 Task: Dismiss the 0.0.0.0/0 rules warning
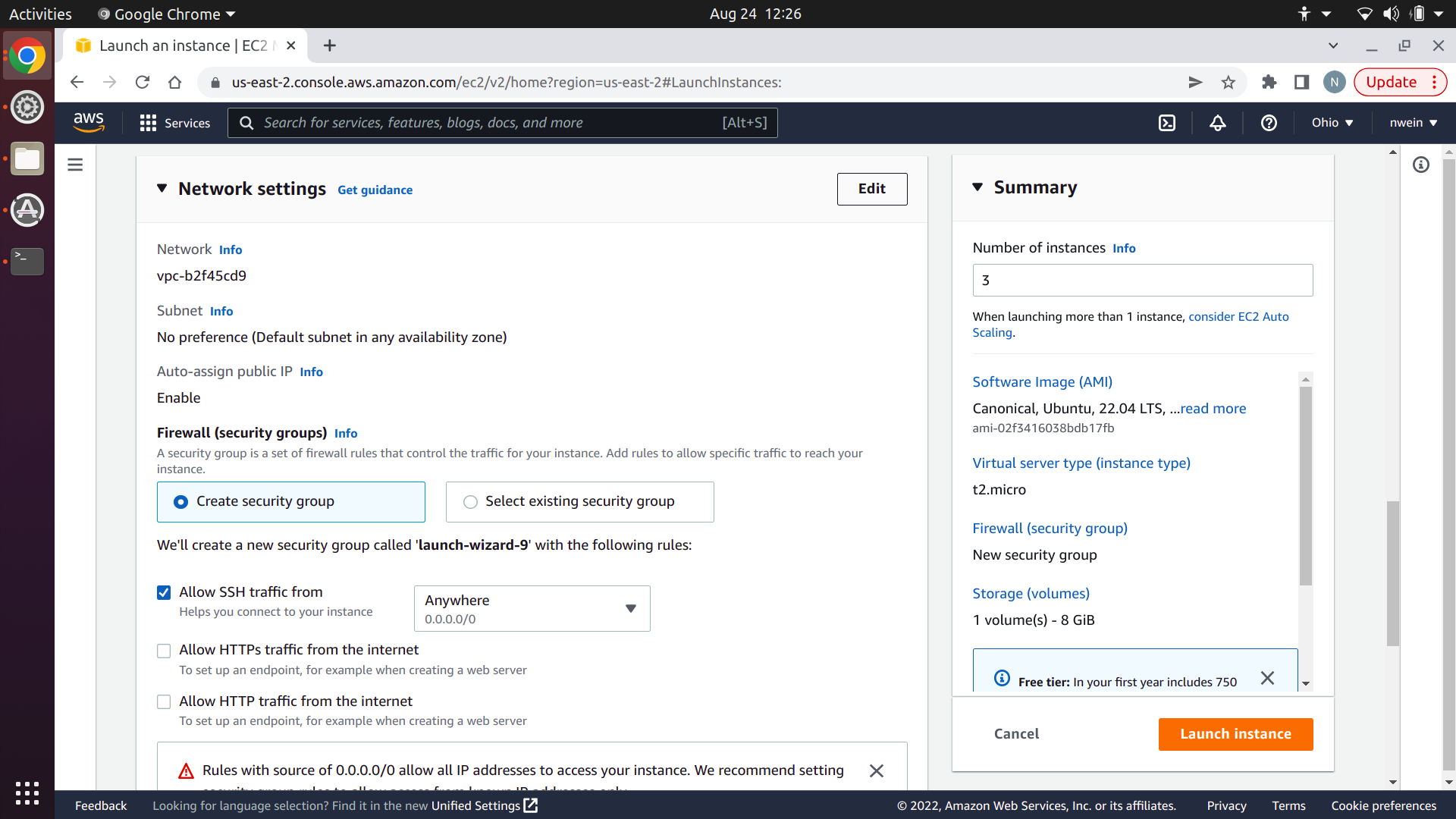pyautogui.click(x=877, y=770)
